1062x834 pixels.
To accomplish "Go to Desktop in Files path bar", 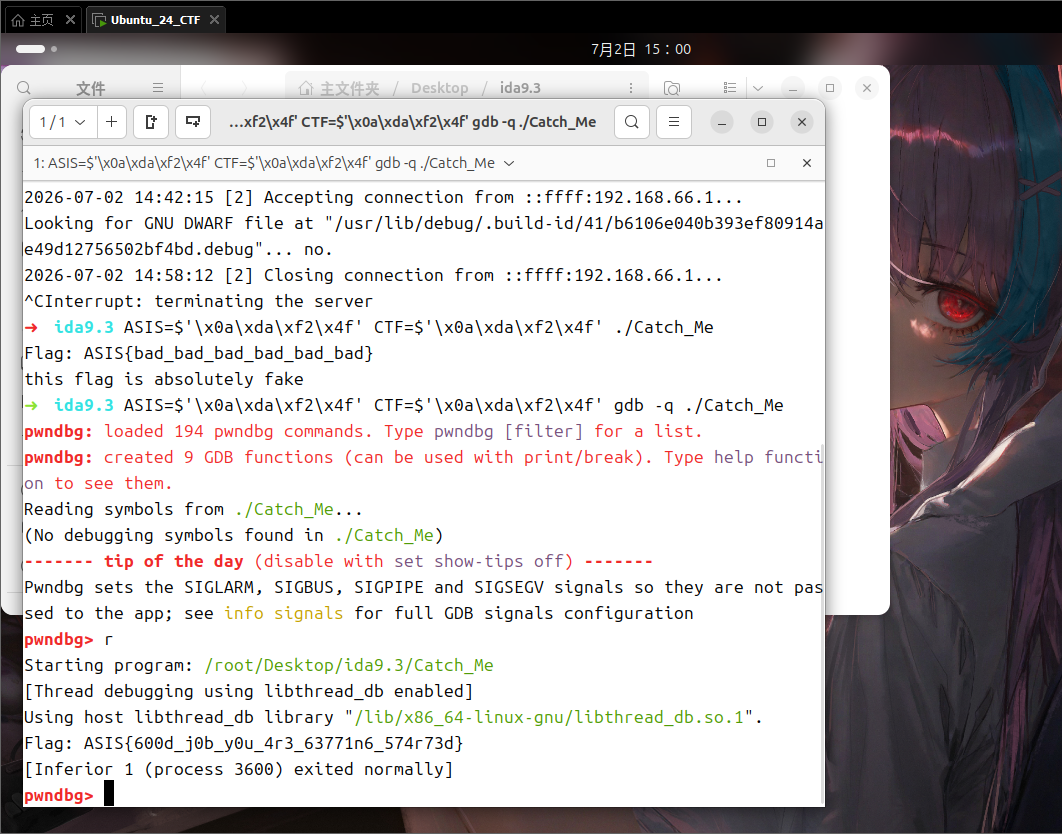I will click(x=440, y=88).
